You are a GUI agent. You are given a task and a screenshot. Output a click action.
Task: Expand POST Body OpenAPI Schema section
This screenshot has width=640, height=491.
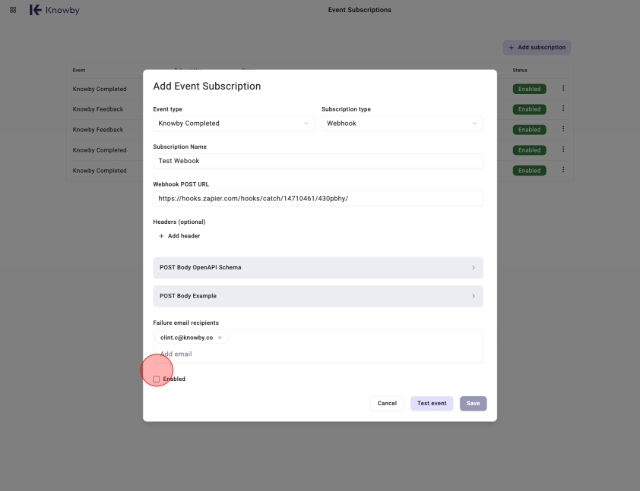pyautogui.click(x=318, y=268)
